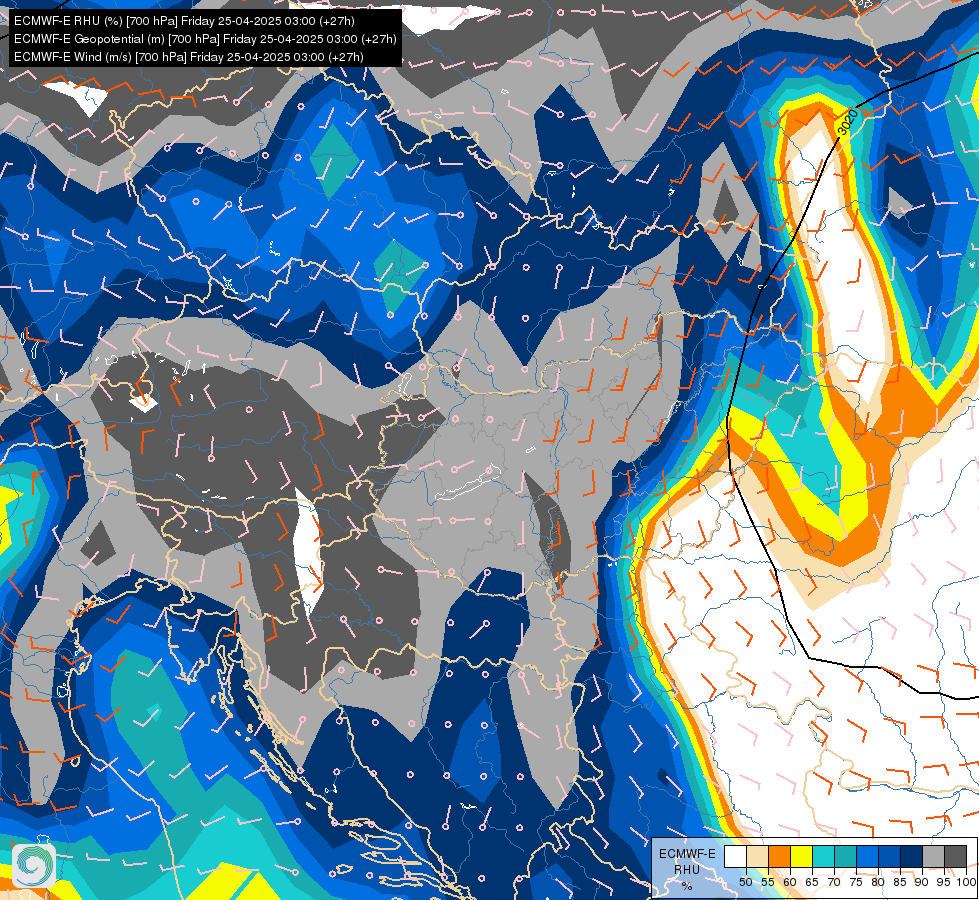This screenshot has width=979, height=900.
Task: Click the bright blue 75–80% legend swatch
Action: click(867, 856)
